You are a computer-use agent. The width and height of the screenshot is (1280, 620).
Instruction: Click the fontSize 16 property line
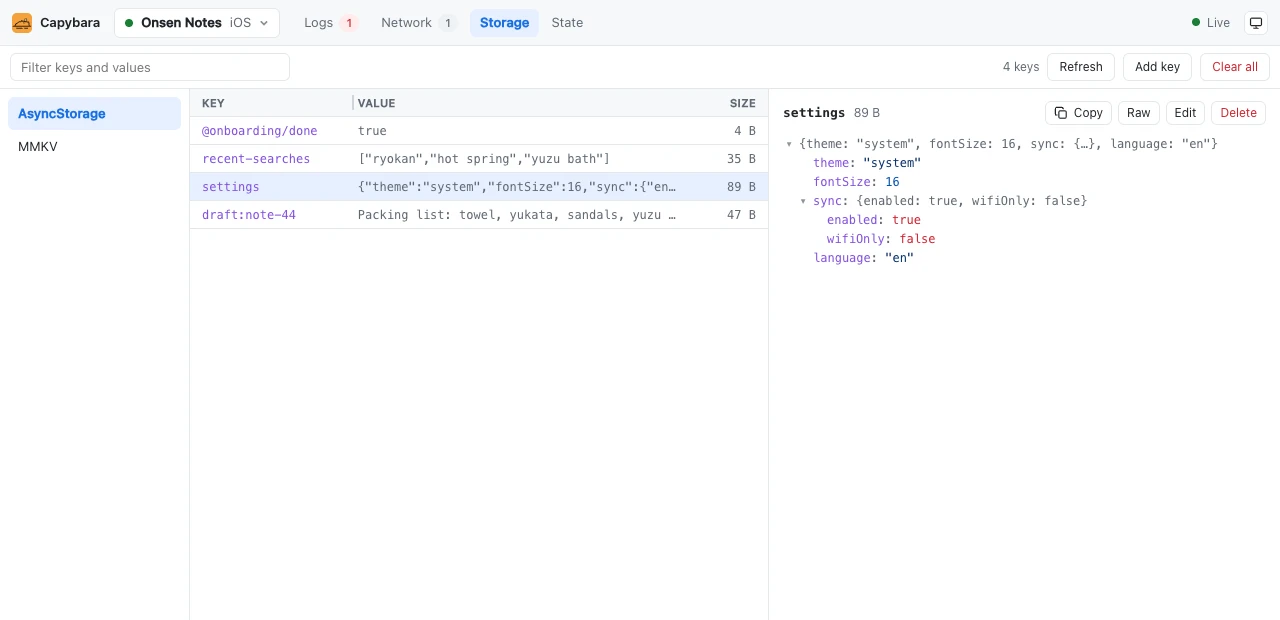(x=856, y=182)
